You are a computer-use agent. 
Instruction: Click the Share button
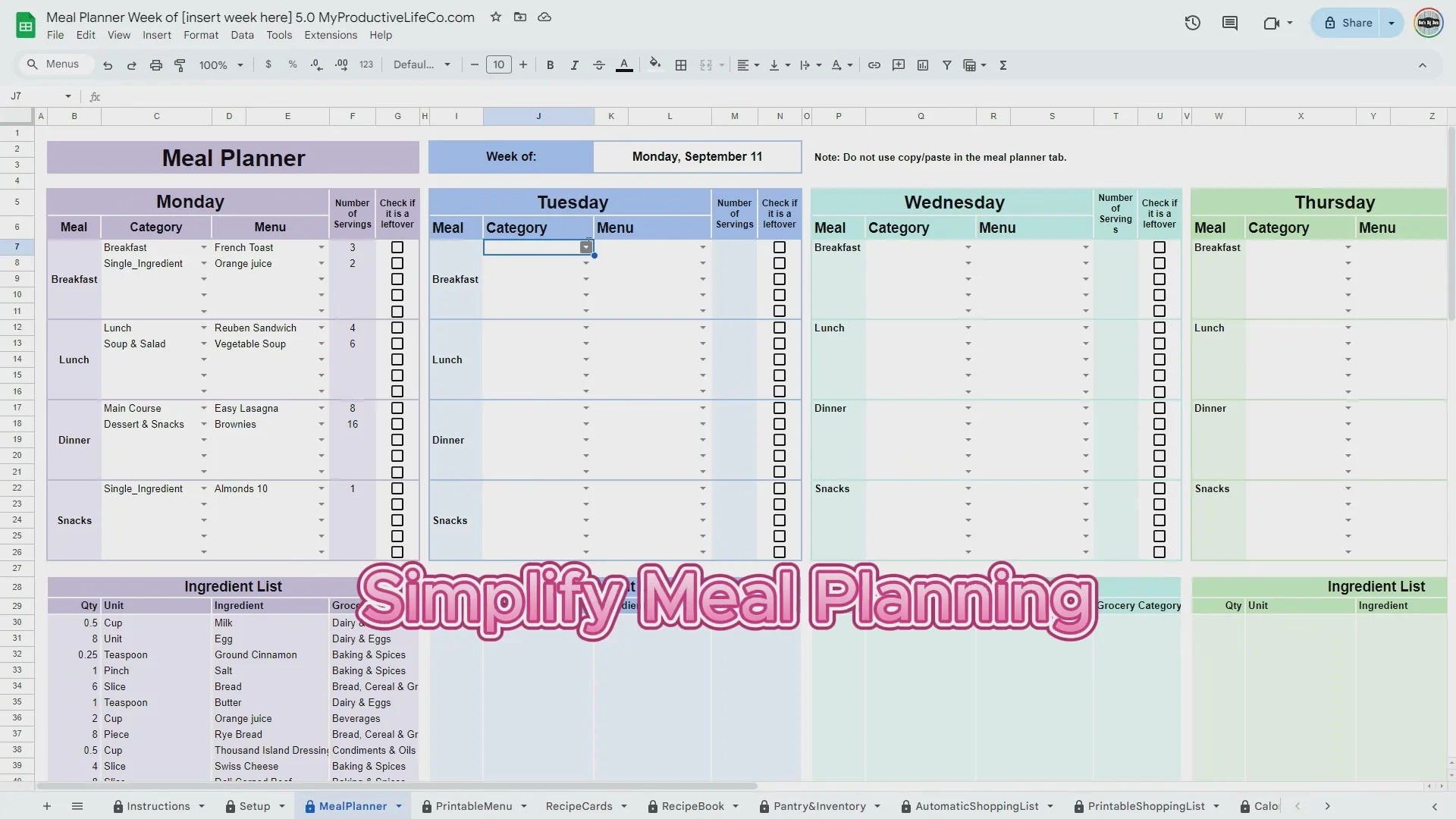coord(1356,23)
